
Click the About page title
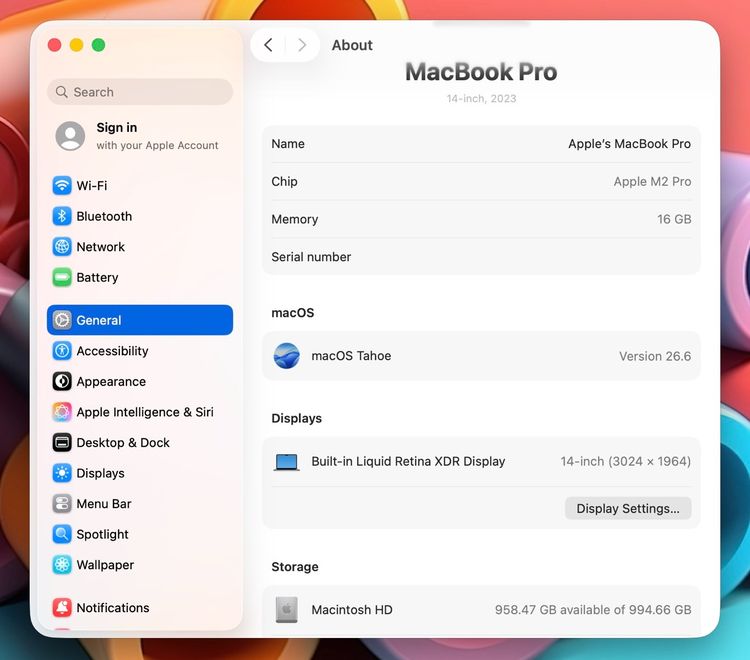(352, 45)
